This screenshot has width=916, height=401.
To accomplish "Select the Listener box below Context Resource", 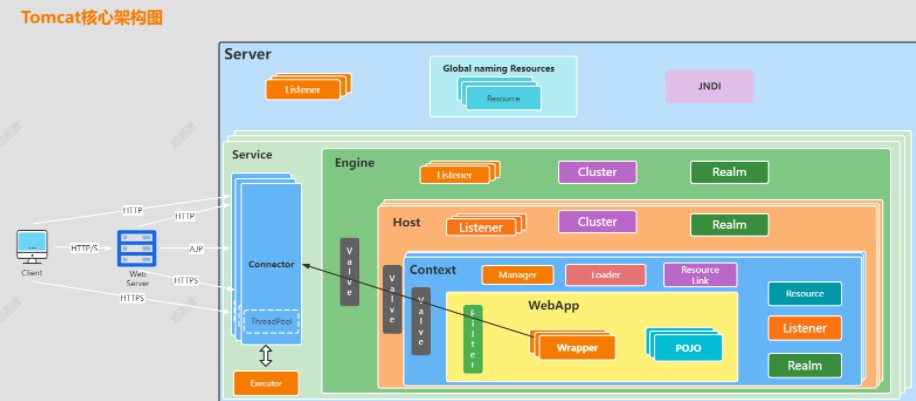I will pyautogui.click(x=804, y=329).
